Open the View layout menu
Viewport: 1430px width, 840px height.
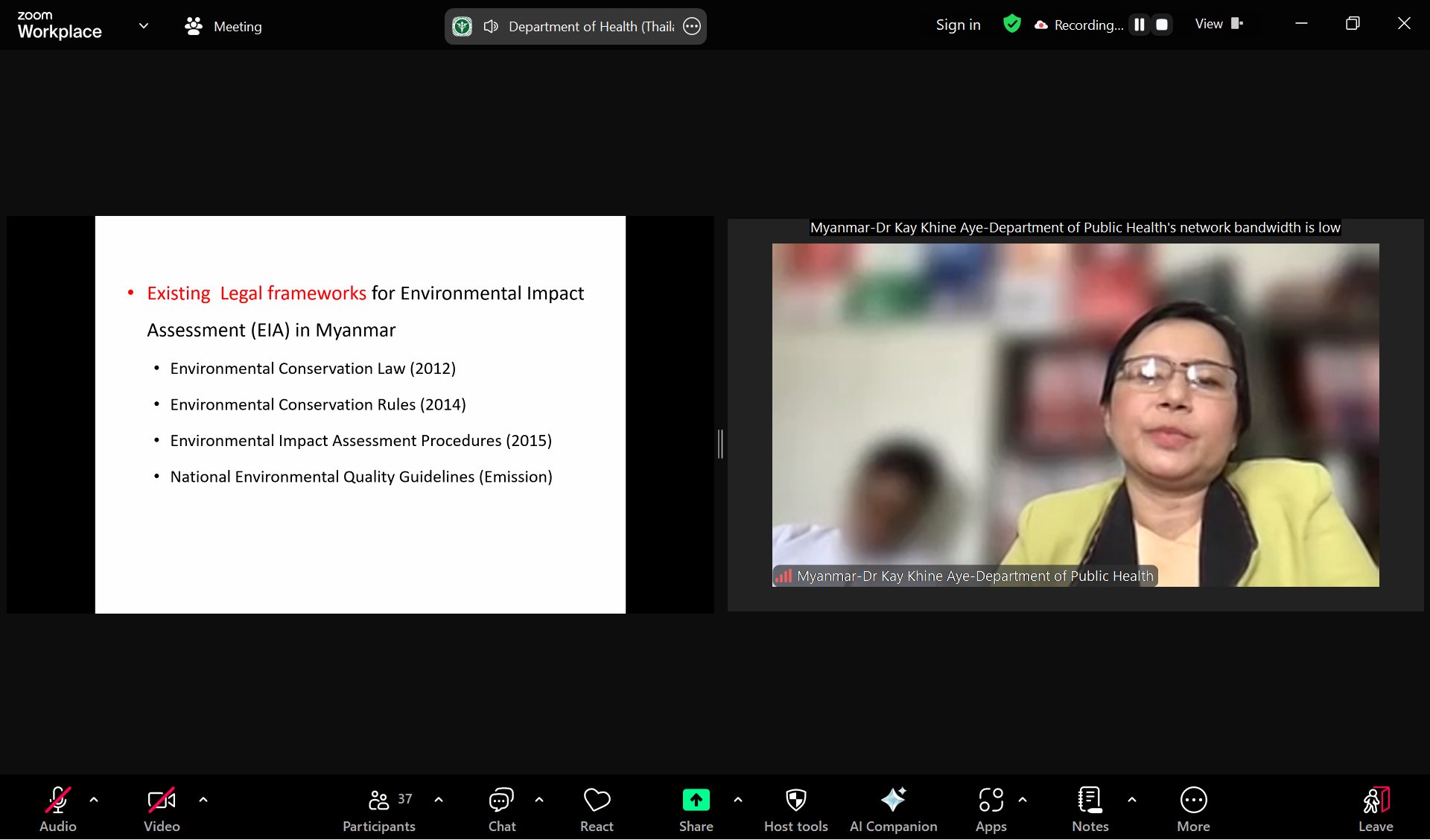[x=1218, y=24]
